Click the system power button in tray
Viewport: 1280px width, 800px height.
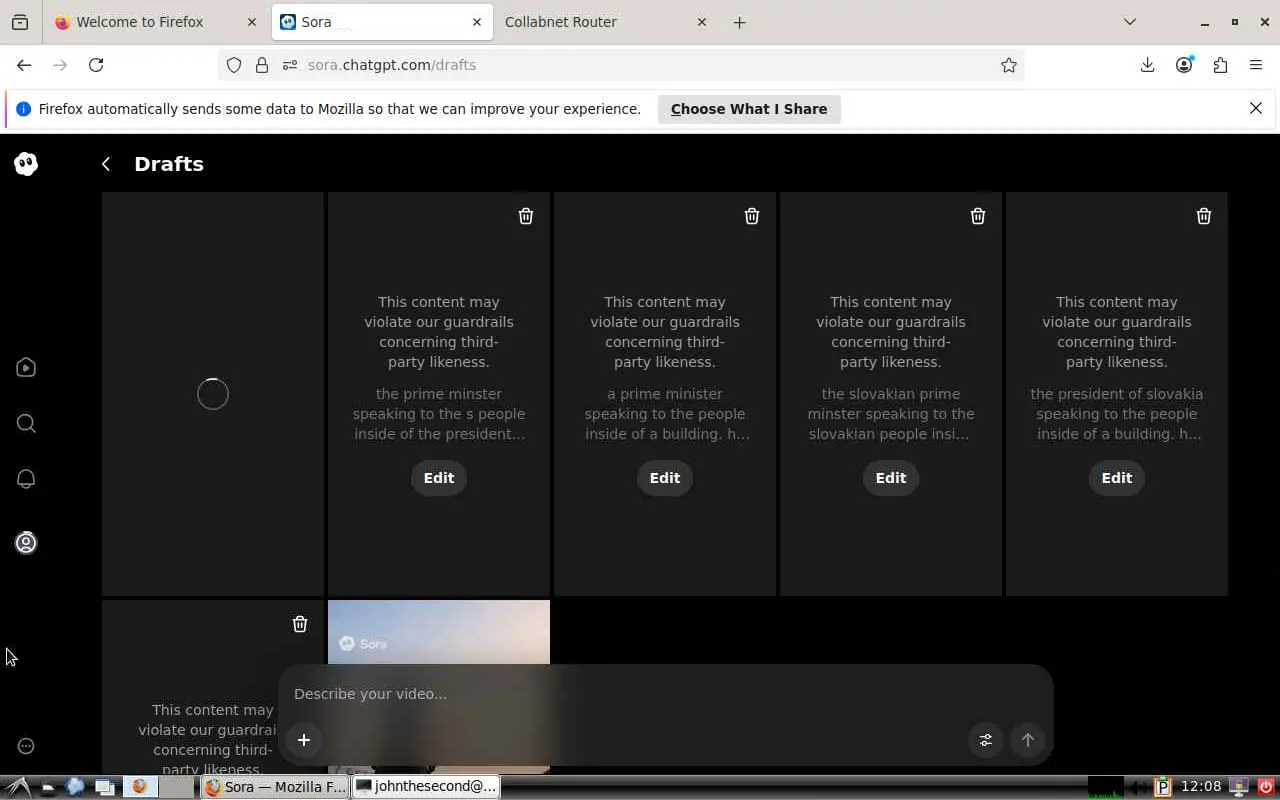(1265, 787)
